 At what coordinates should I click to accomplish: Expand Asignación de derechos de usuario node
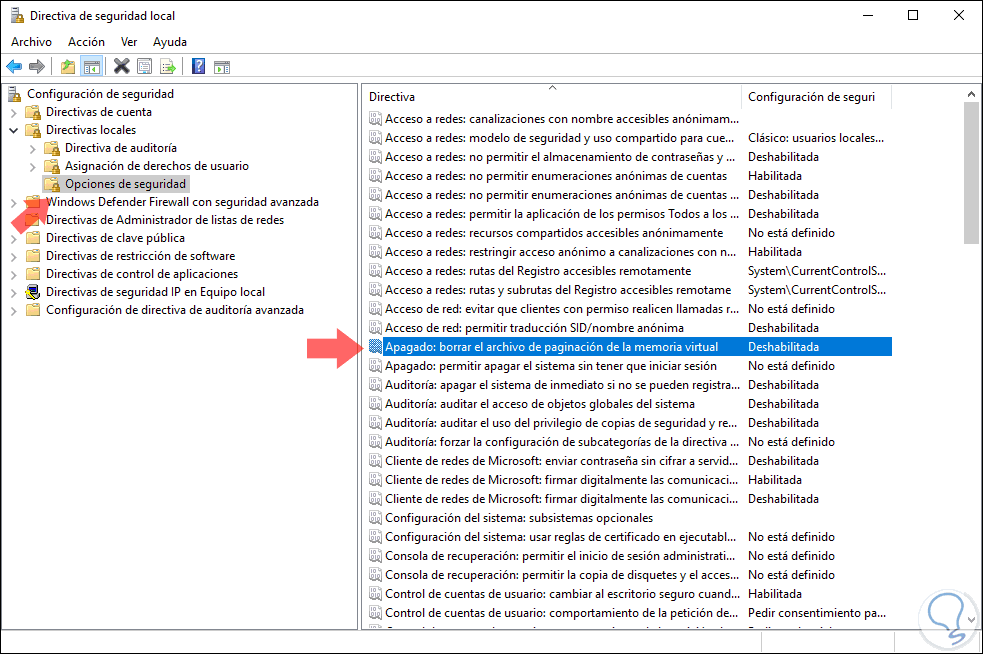pyautogui.click(x=33, y=167)
